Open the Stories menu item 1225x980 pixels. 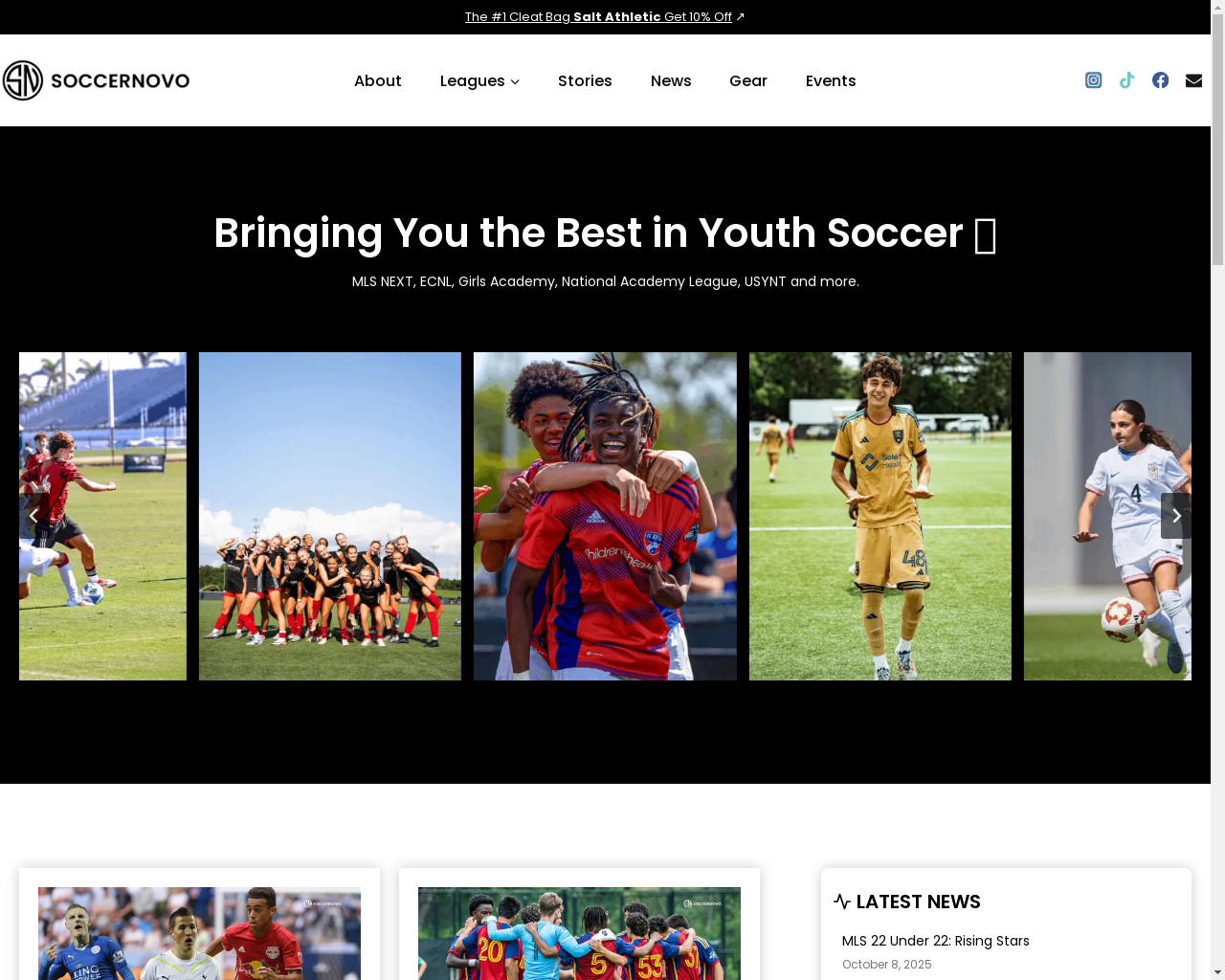coord(585,81)
